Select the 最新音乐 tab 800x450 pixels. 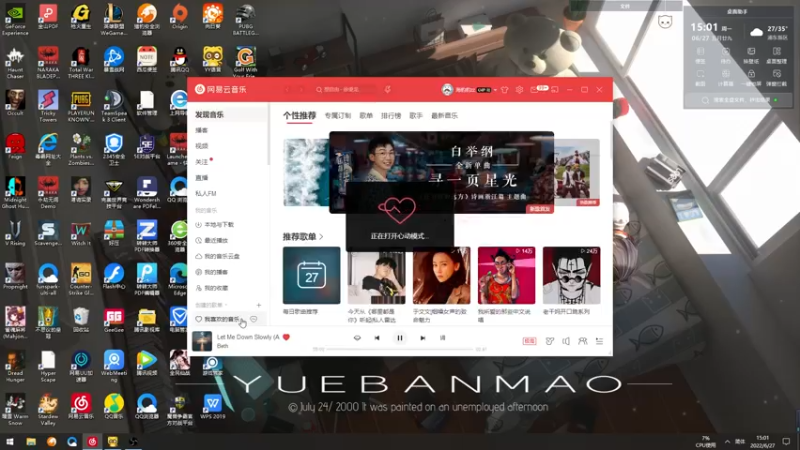click(444, 116)
